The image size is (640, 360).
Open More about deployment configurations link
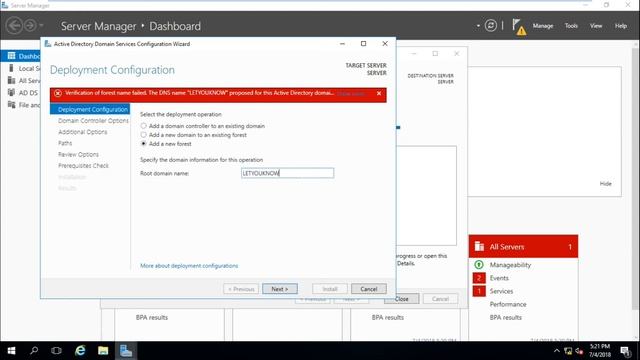coord(189,266)
